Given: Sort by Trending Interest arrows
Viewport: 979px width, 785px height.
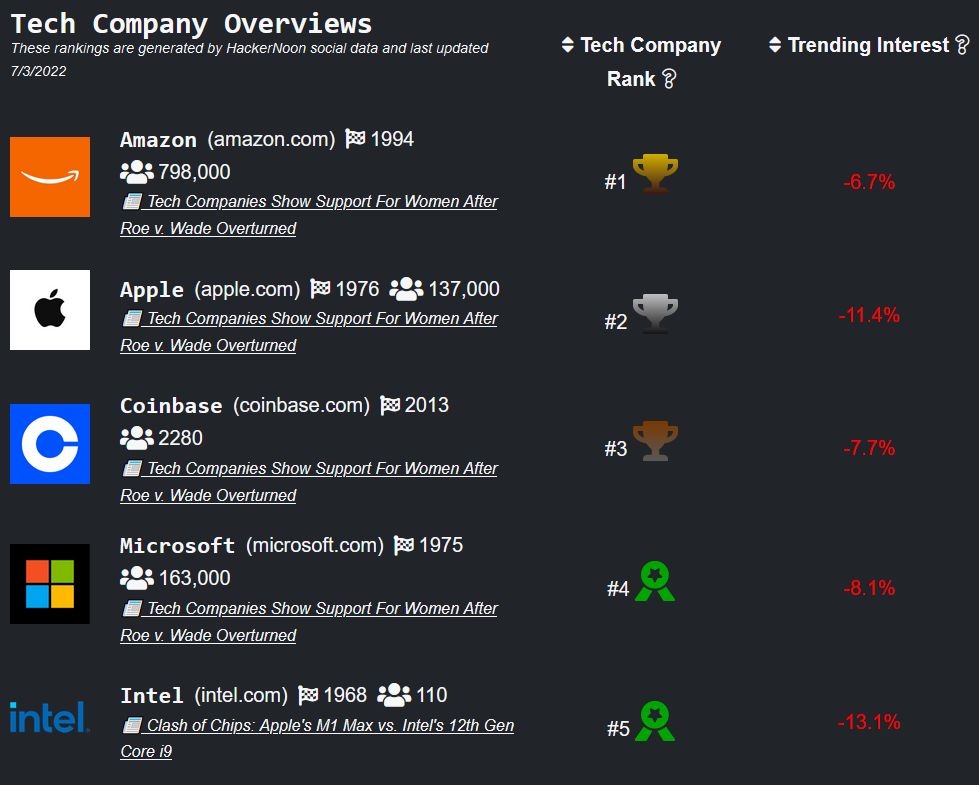Looking at the screenshot, I should [x=775, y=45].
